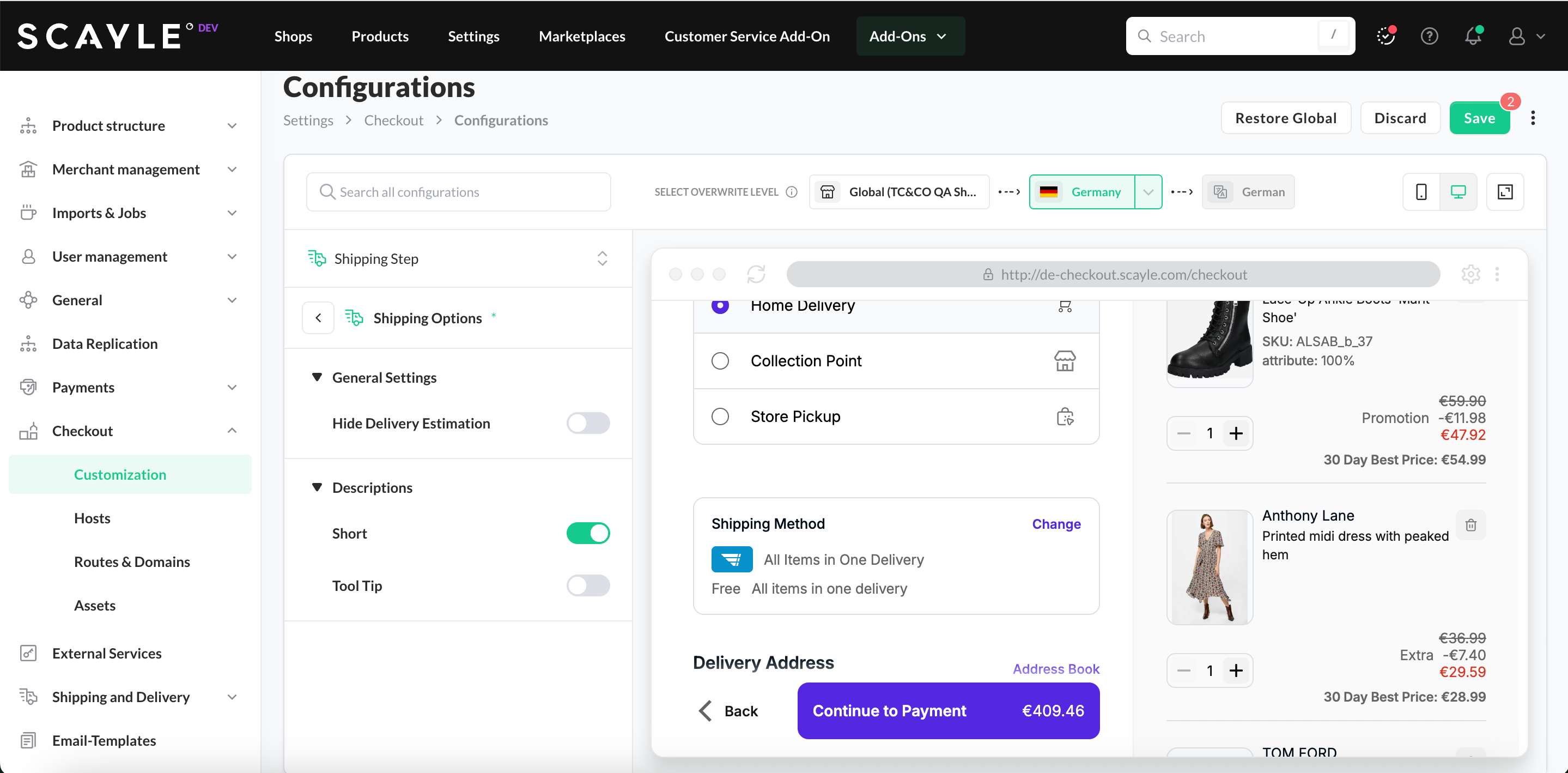Focus the Search all configurations field
The height and width of the screenshot is (773, 1568).
458,192
